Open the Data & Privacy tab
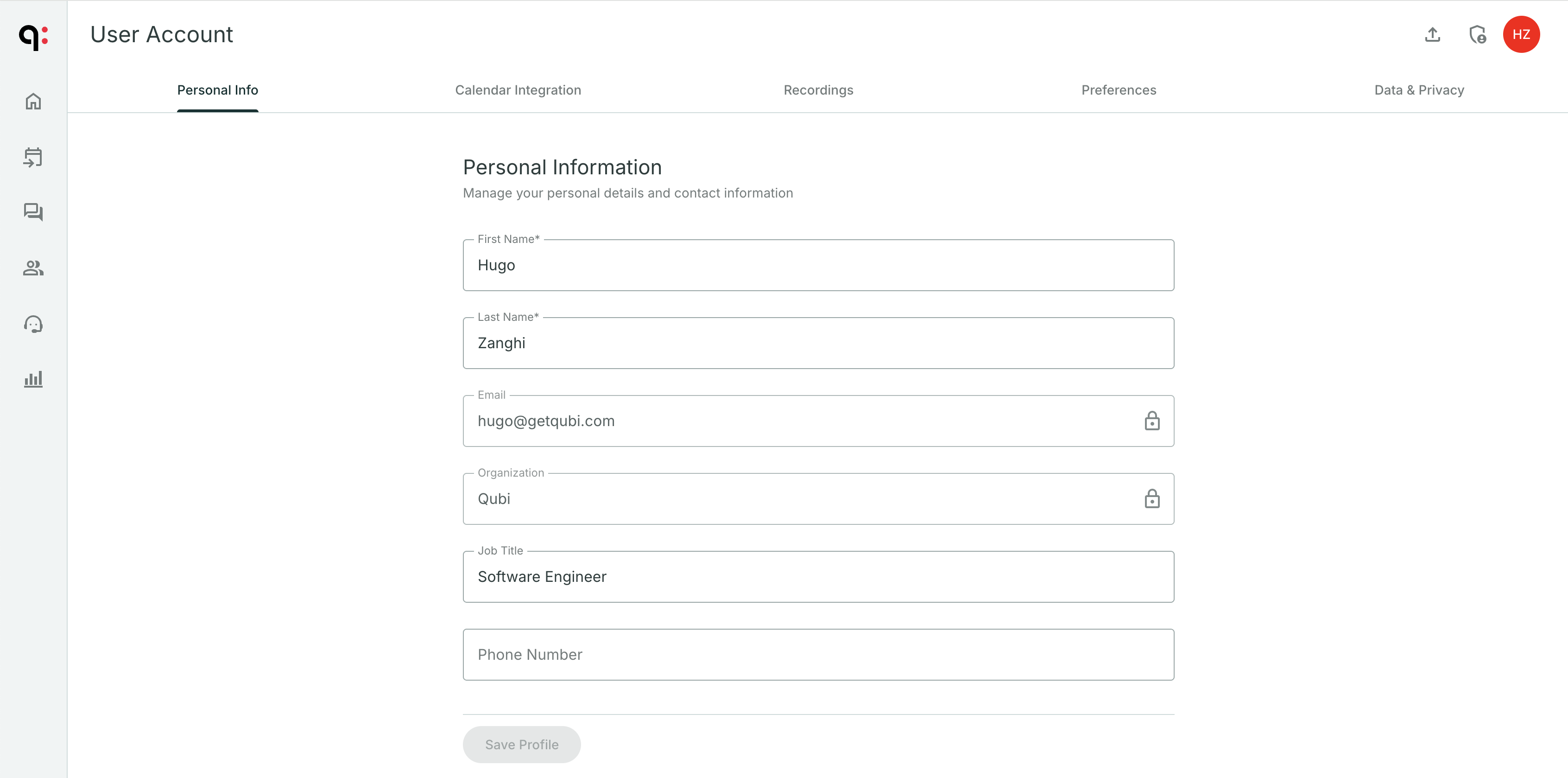This screenshot has width=1568, height=778. 1419,89
